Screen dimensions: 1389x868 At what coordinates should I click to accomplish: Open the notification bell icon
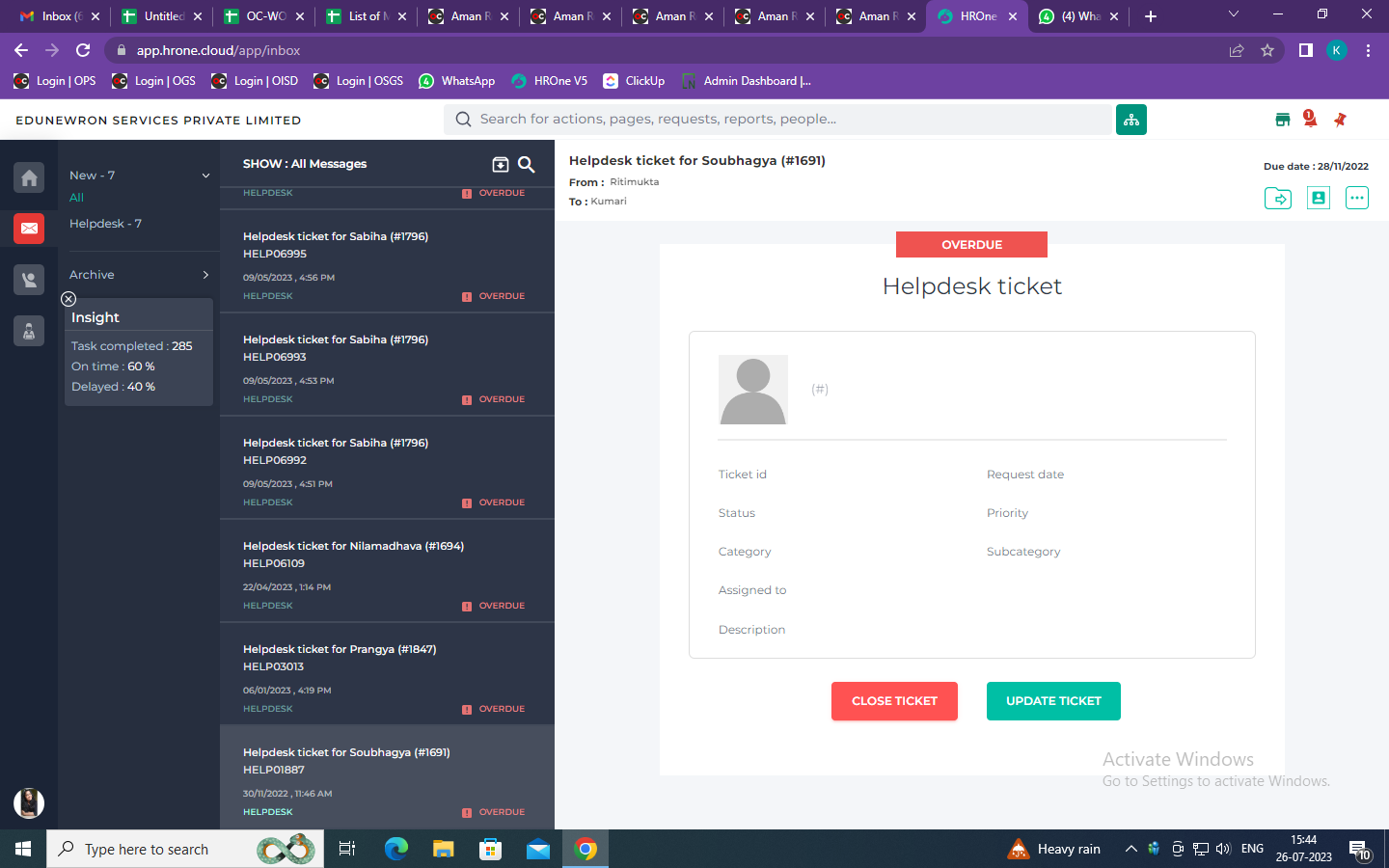click(x=1309, y=119)
